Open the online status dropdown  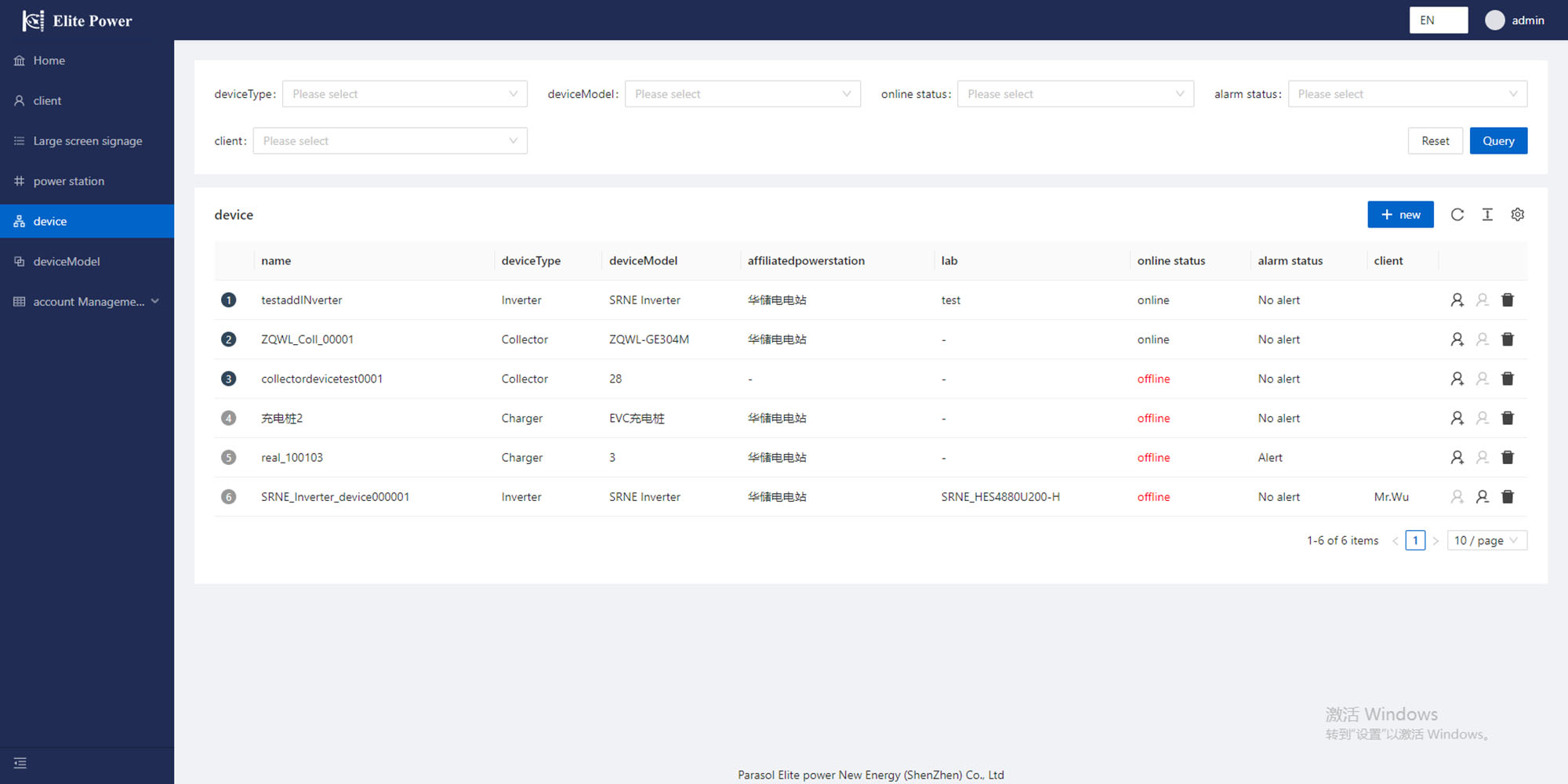click(1075, 94)
